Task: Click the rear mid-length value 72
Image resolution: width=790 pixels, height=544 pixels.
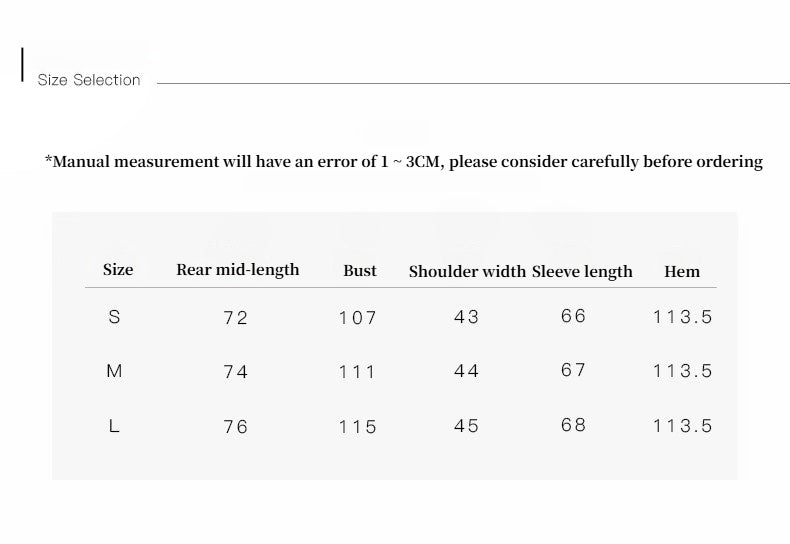Action: click(236, 318)
